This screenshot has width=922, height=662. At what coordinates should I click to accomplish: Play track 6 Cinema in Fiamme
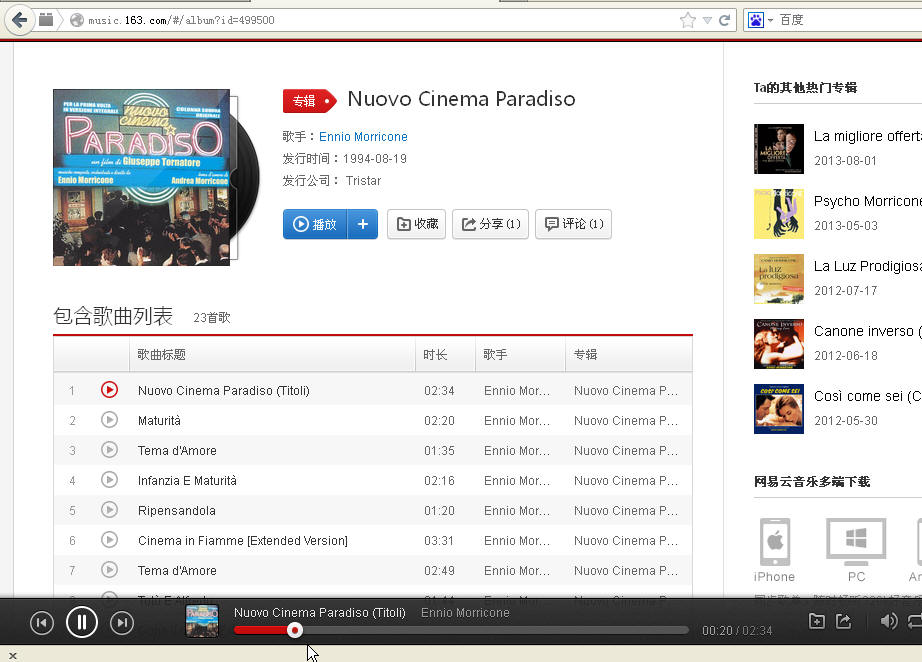click(x=109, y=540)
